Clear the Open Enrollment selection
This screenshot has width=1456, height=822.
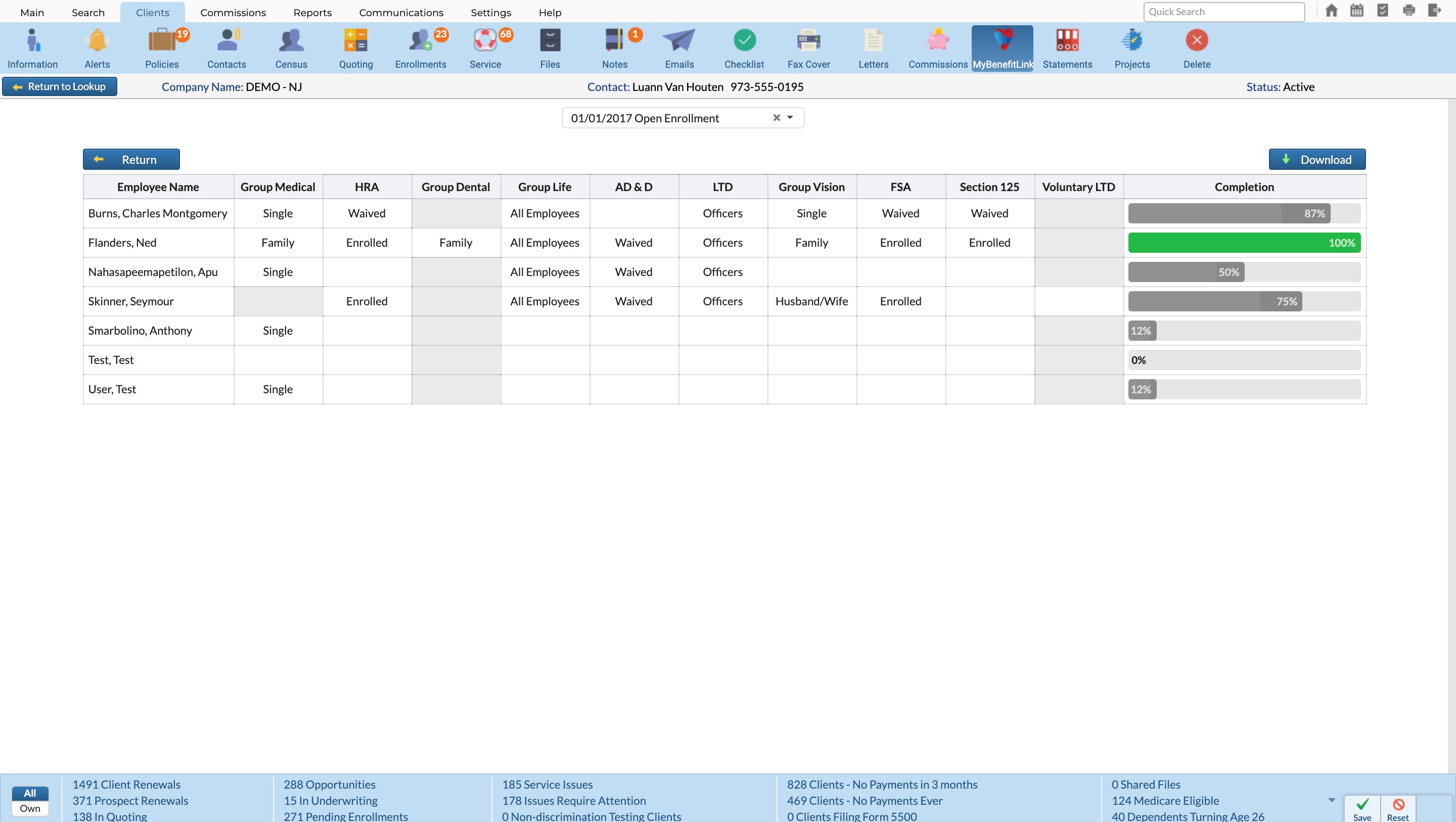(777, 118)
